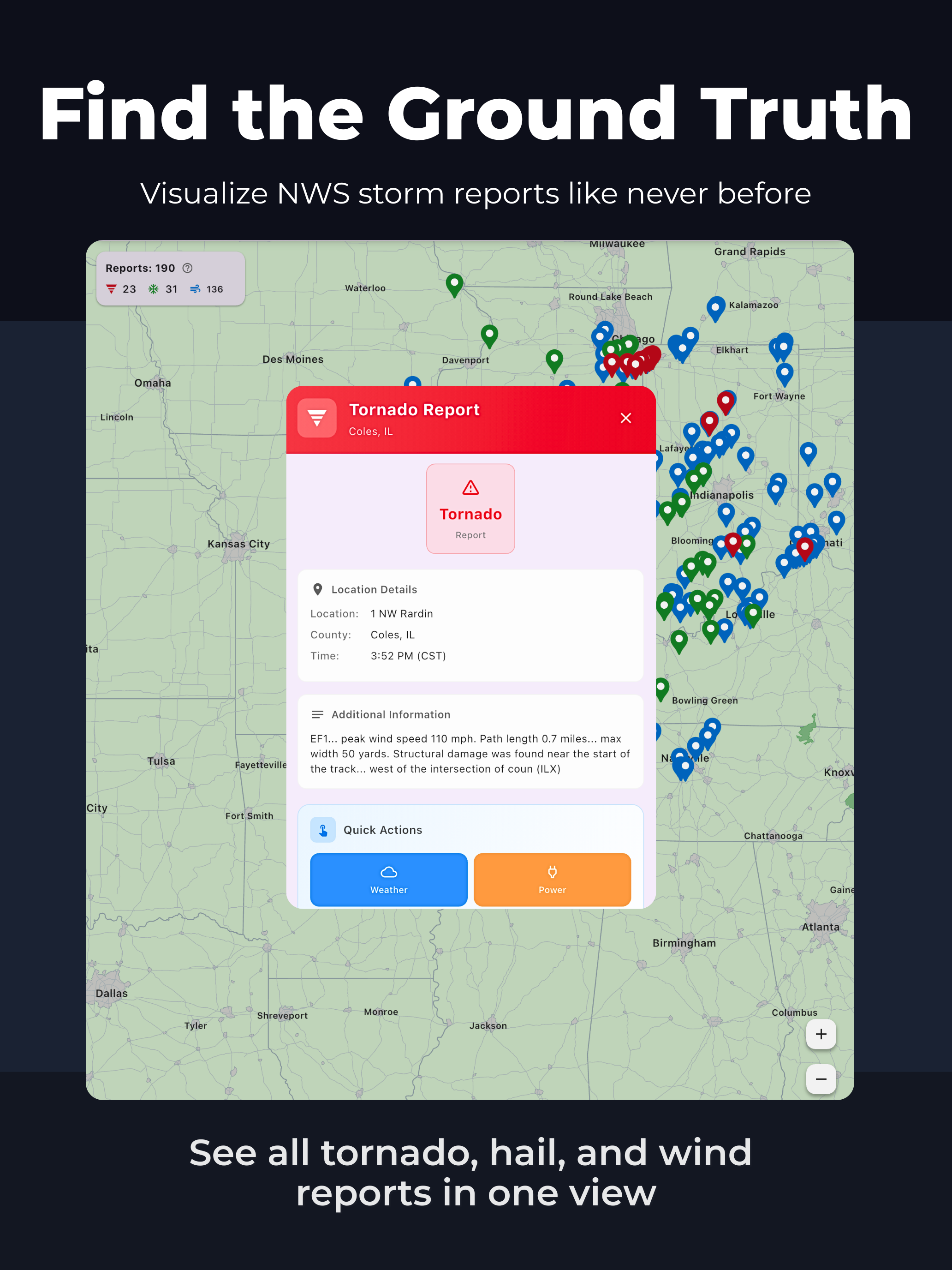
Task: Click 'Columbus' map label
Action: click(794, 1012)
